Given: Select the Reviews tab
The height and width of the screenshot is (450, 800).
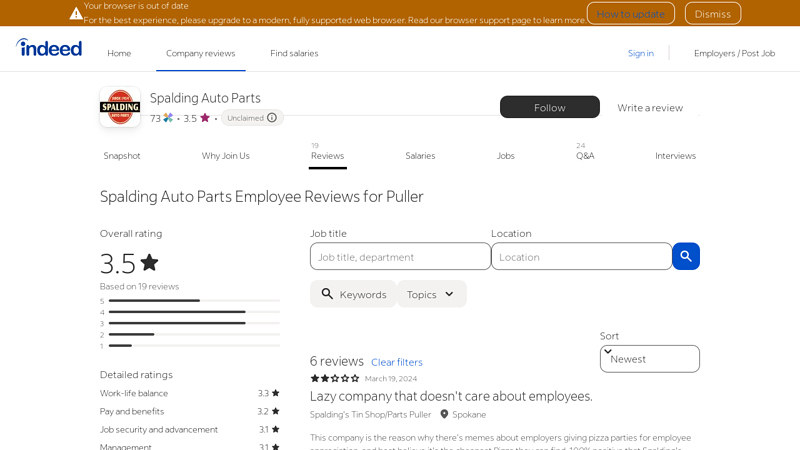Looking at the screenshot, I should click(x=328, y=155).
